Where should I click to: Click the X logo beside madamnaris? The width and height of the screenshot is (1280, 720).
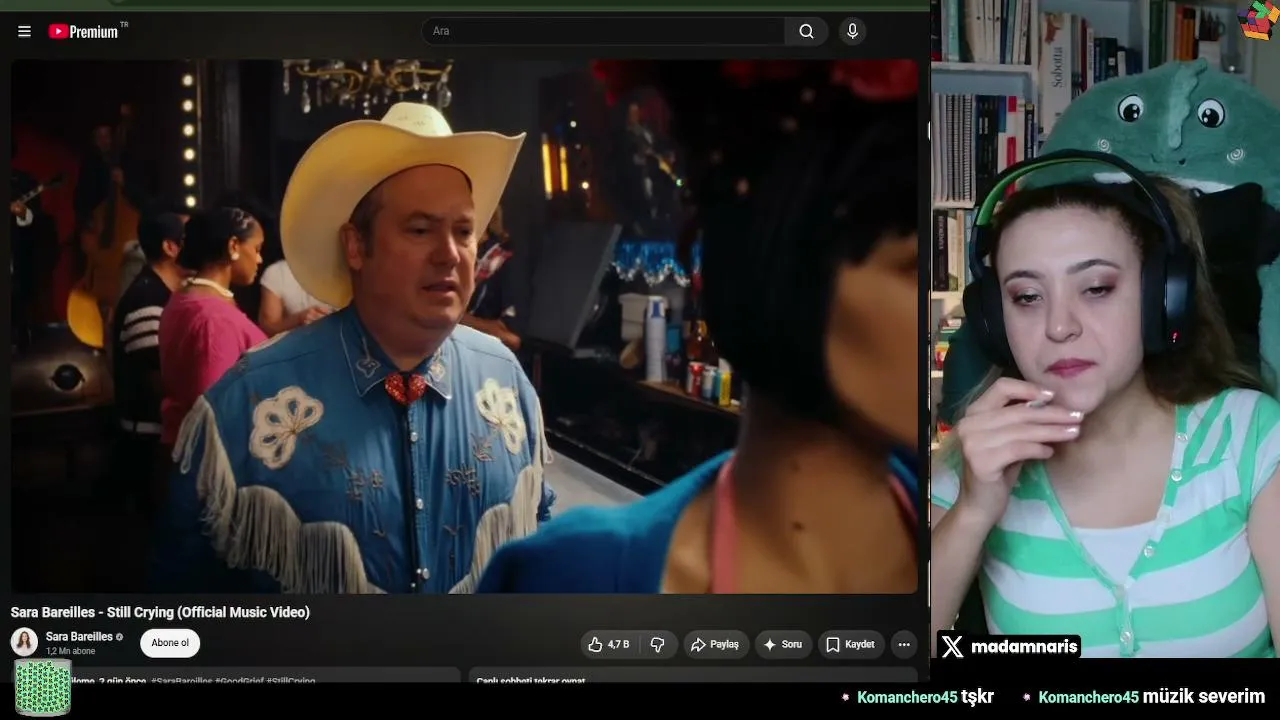tap(952, 647)
